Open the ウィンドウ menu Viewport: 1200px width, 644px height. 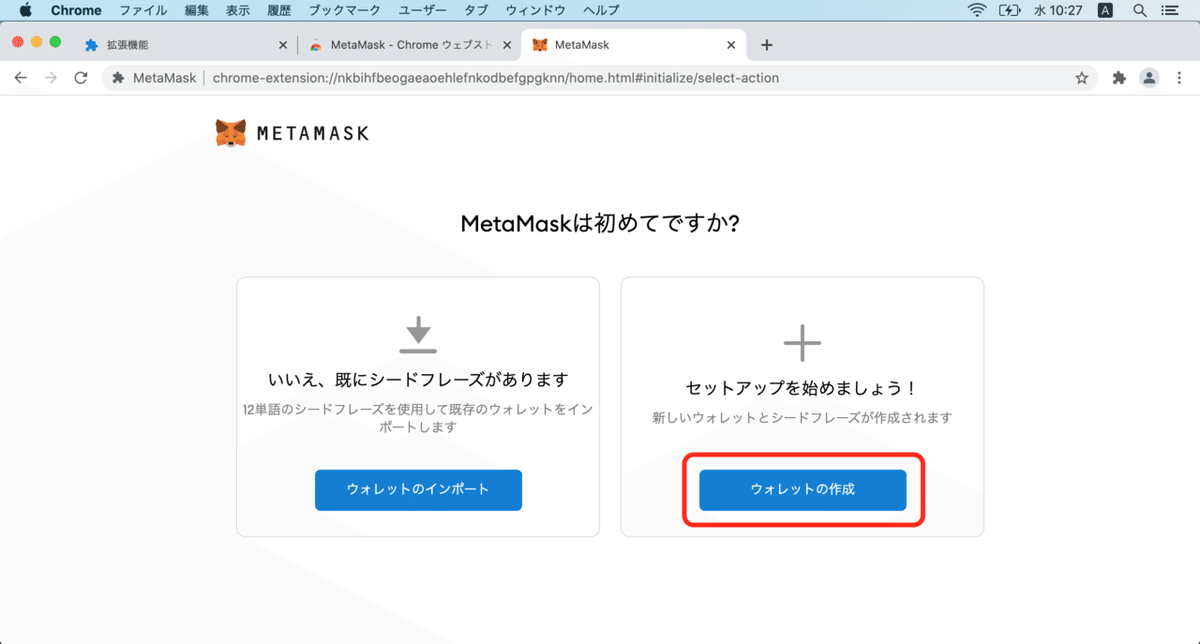[x=535, y=10]
